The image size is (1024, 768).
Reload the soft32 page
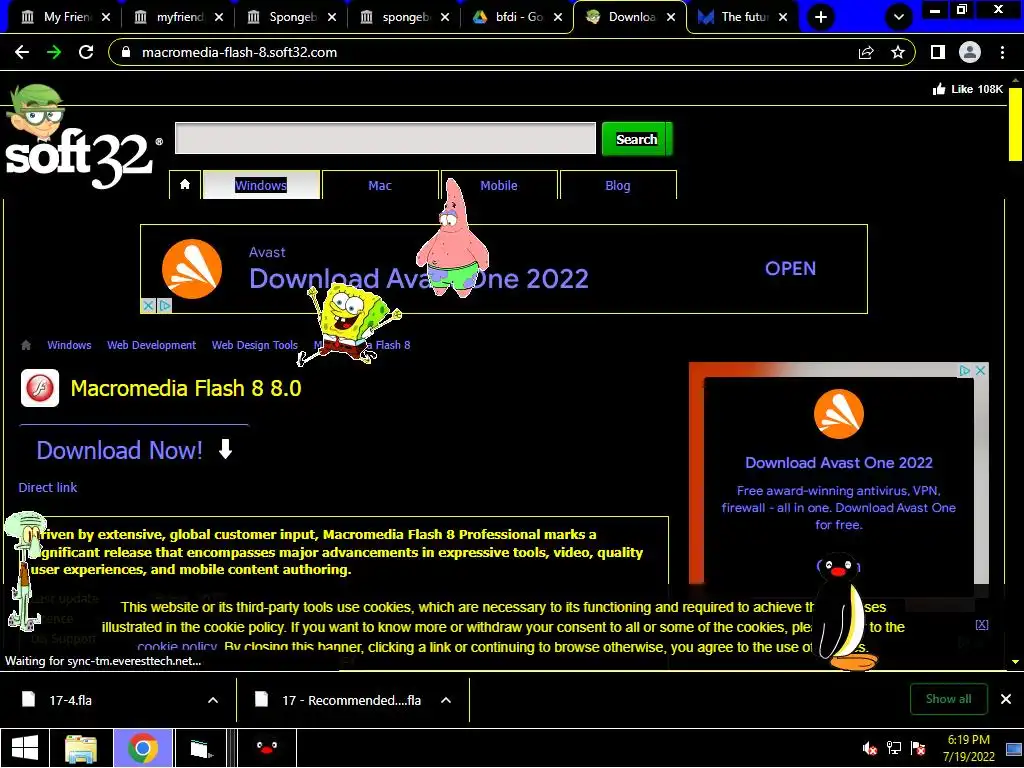pos(86,52)
